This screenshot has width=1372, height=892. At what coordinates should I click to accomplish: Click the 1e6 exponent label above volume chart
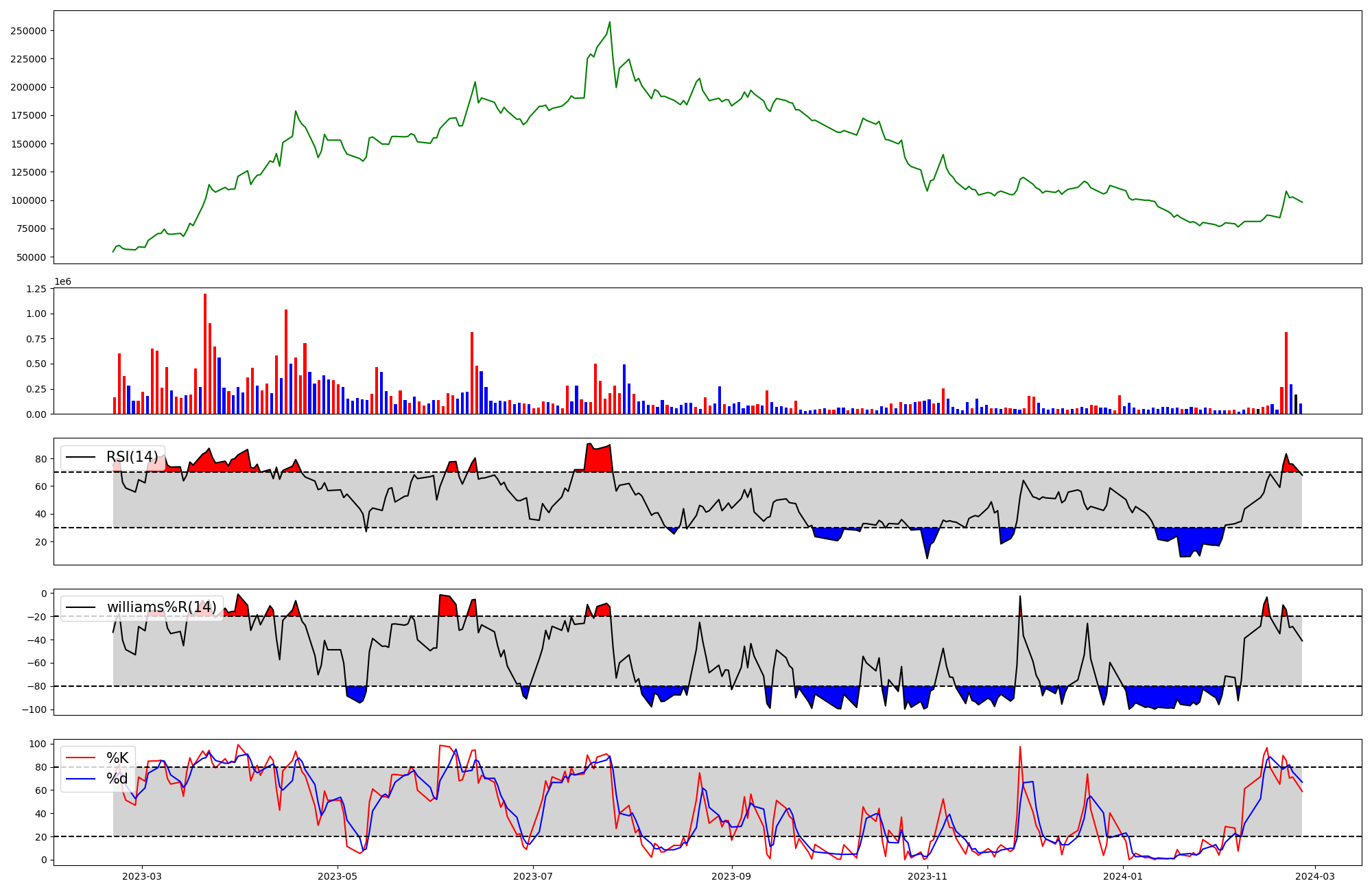coord(62,282)
